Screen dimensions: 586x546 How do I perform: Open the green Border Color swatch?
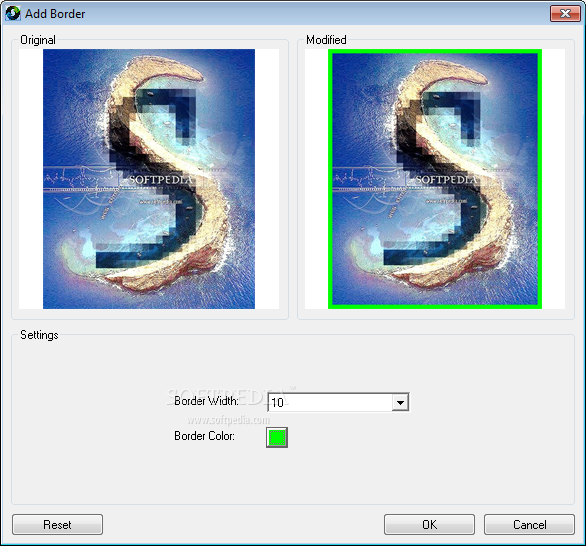pyautogui.click(x=277, y=437)
